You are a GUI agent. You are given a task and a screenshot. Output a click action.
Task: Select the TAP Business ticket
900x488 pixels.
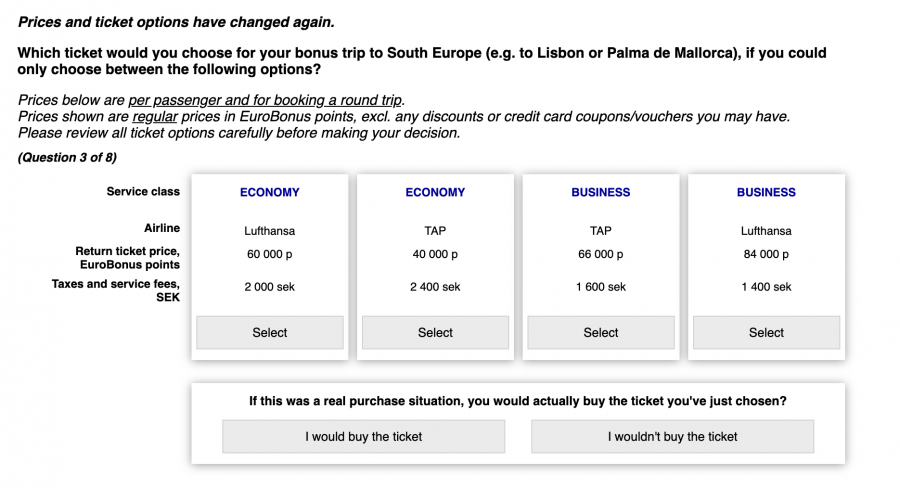(601, 332)
